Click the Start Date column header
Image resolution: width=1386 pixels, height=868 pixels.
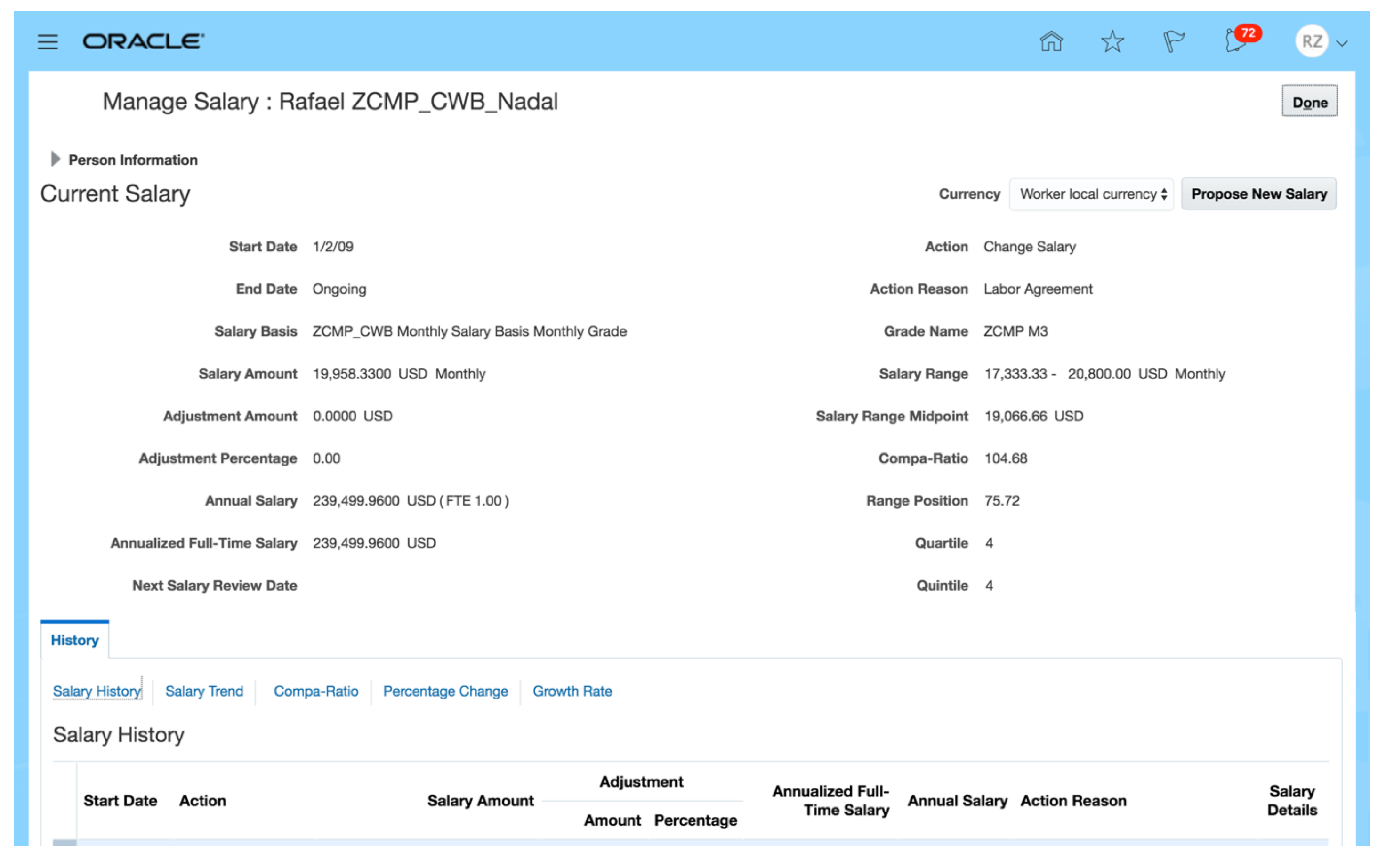coord(121,800)
